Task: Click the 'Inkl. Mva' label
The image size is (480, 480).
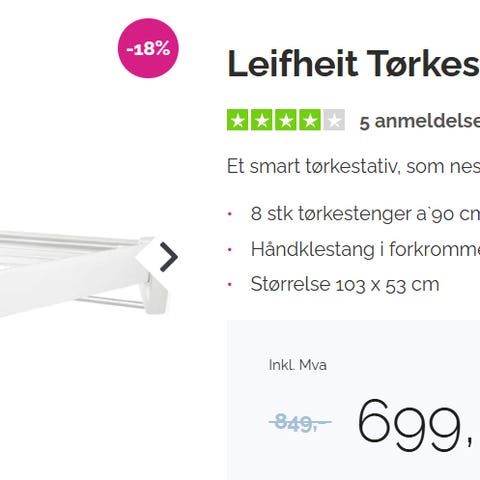Action: 298,365
